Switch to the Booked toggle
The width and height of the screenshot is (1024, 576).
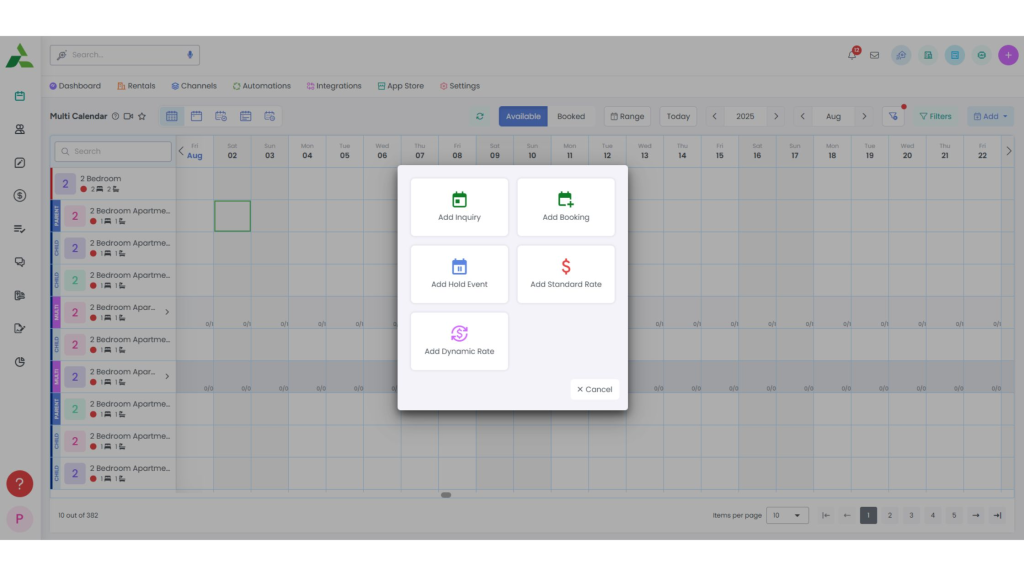click(571, 116)
